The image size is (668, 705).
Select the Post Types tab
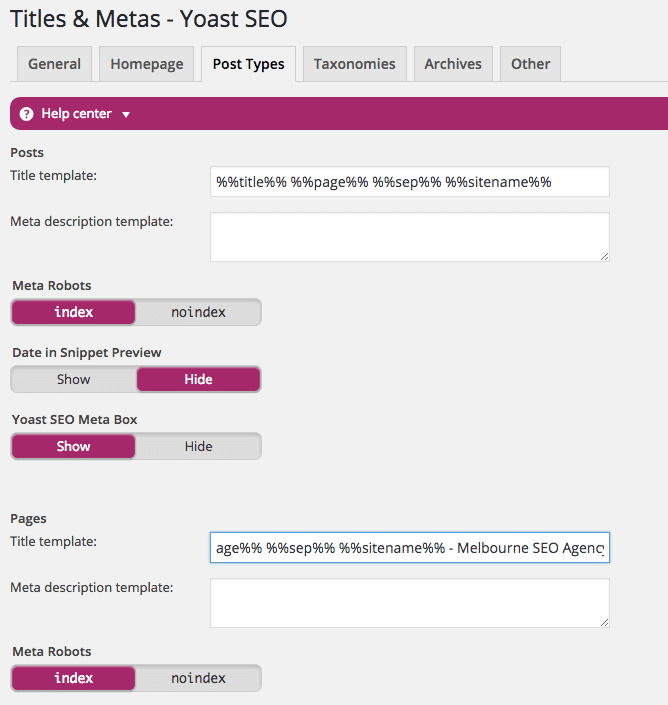249,64
